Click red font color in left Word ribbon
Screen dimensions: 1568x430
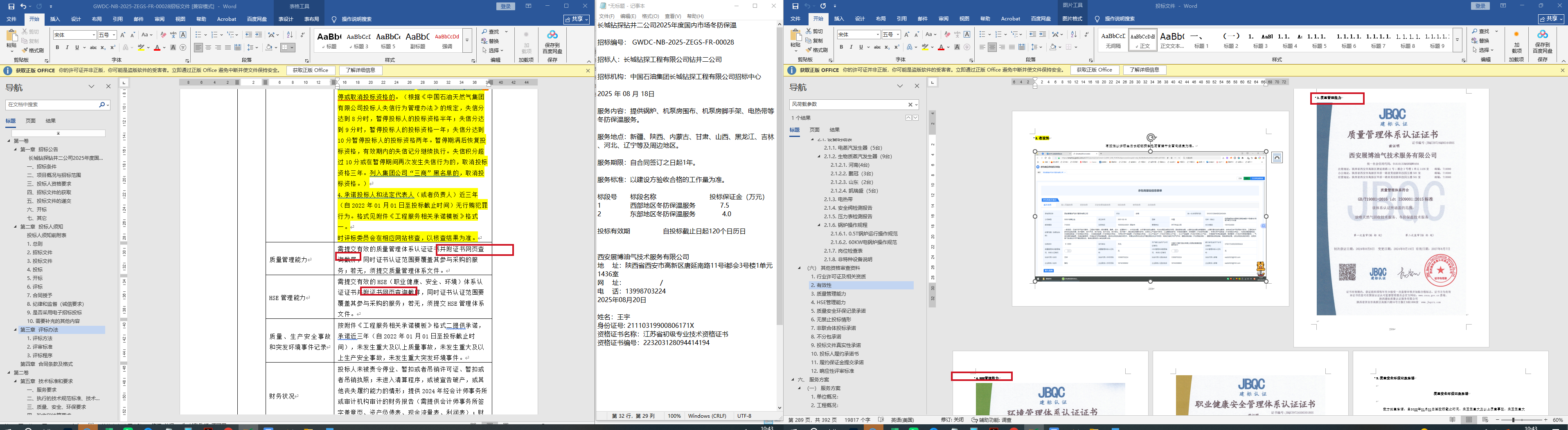(157, 47)
